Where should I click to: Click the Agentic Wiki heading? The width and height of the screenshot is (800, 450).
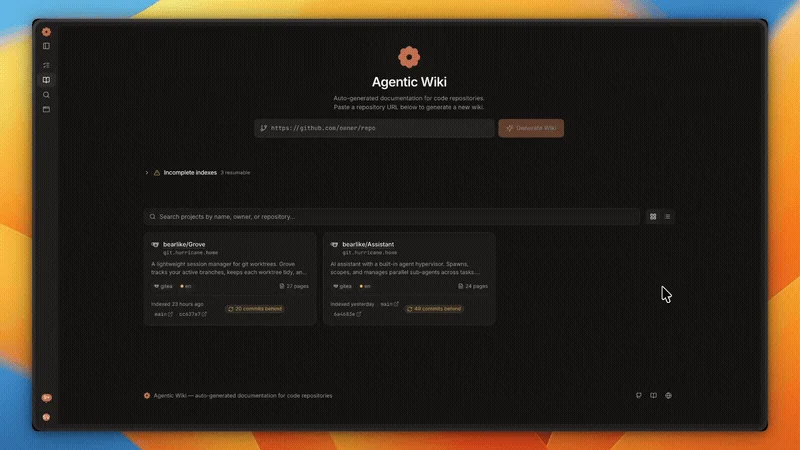[409, 82]
